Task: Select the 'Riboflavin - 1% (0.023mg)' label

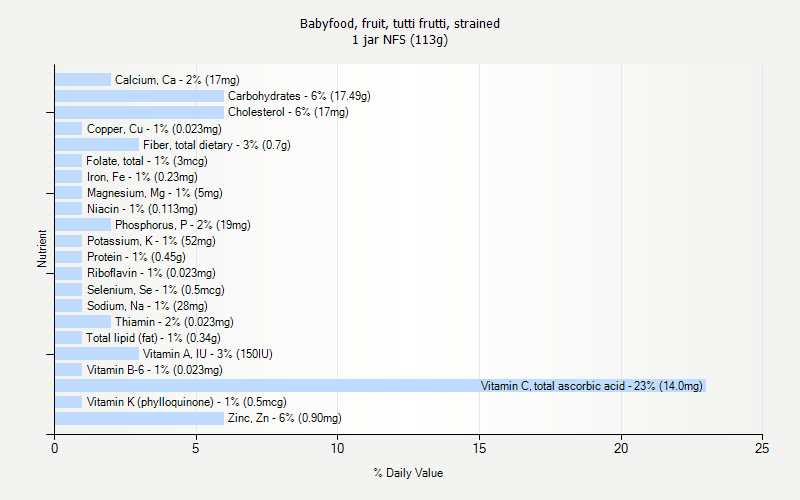Action: 151,273
